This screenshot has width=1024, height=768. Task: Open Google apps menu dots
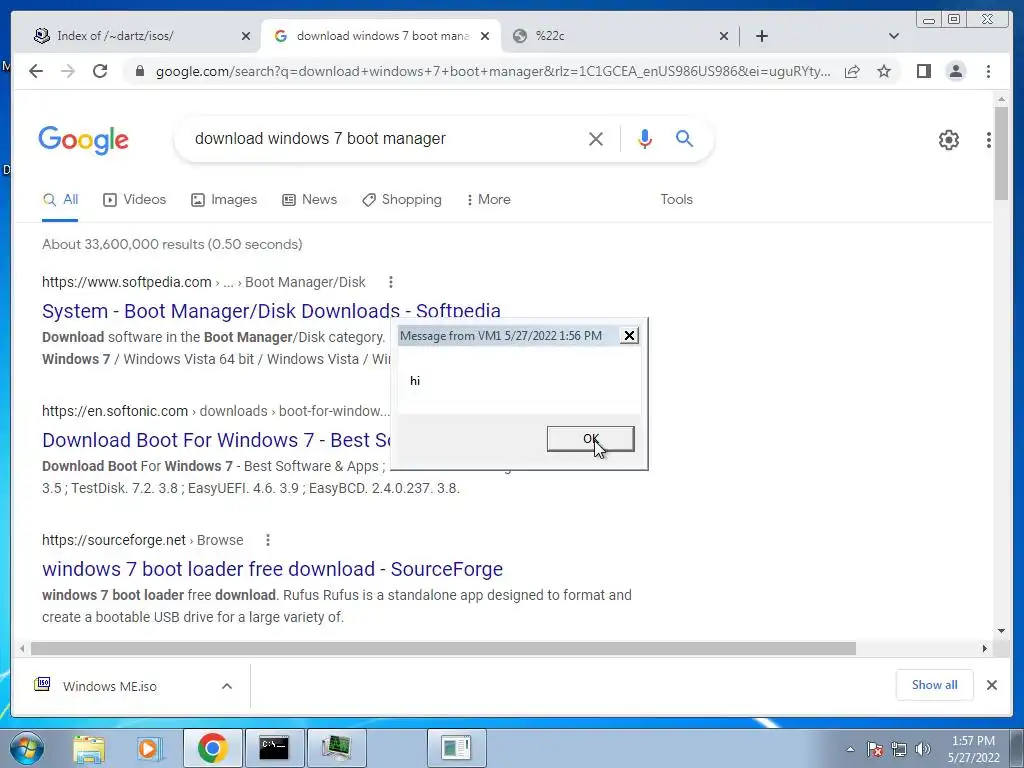pyautogui.click(x=989, y=140)
